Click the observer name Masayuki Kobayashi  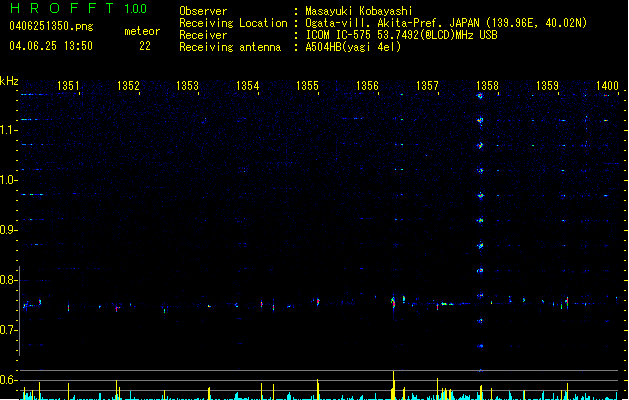tap(359, 11)
